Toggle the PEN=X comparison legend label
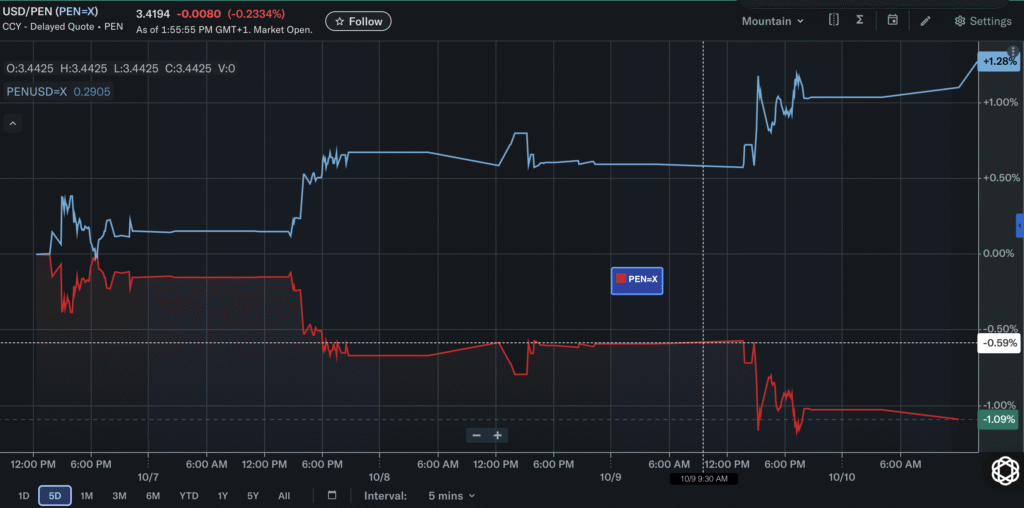 (x=643, y=279)
